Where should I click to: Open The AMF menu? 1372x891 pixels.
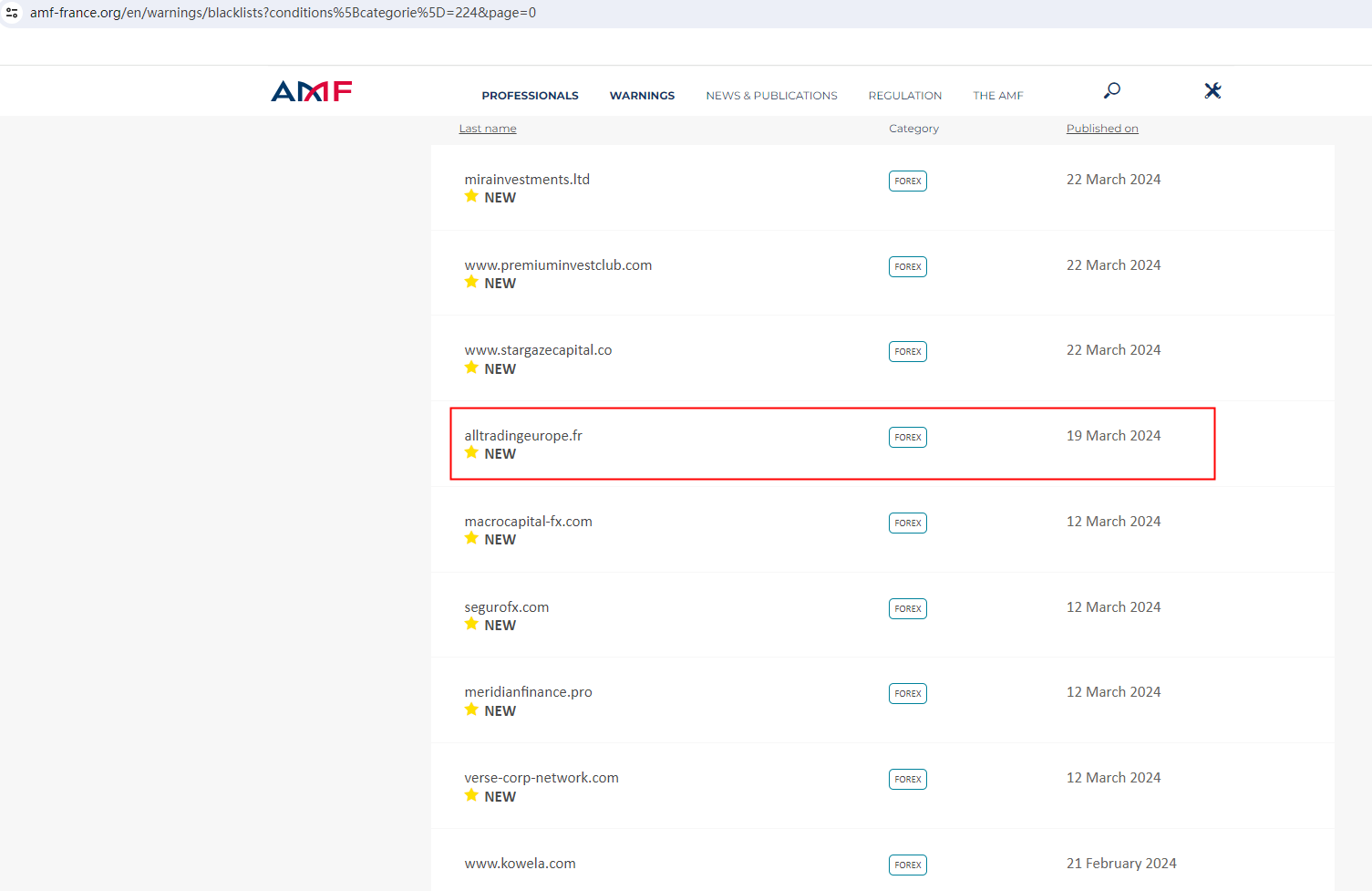(997, 96)
